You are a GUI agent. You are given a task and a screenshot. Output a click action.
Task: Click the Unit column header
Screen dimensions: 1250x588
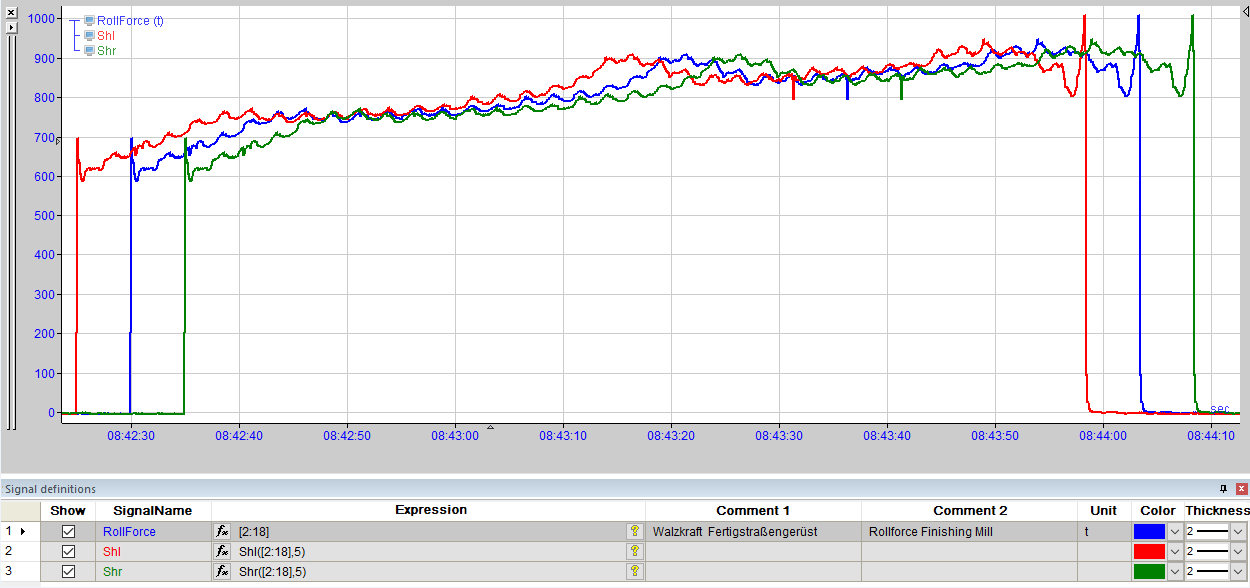(1104, 510)
